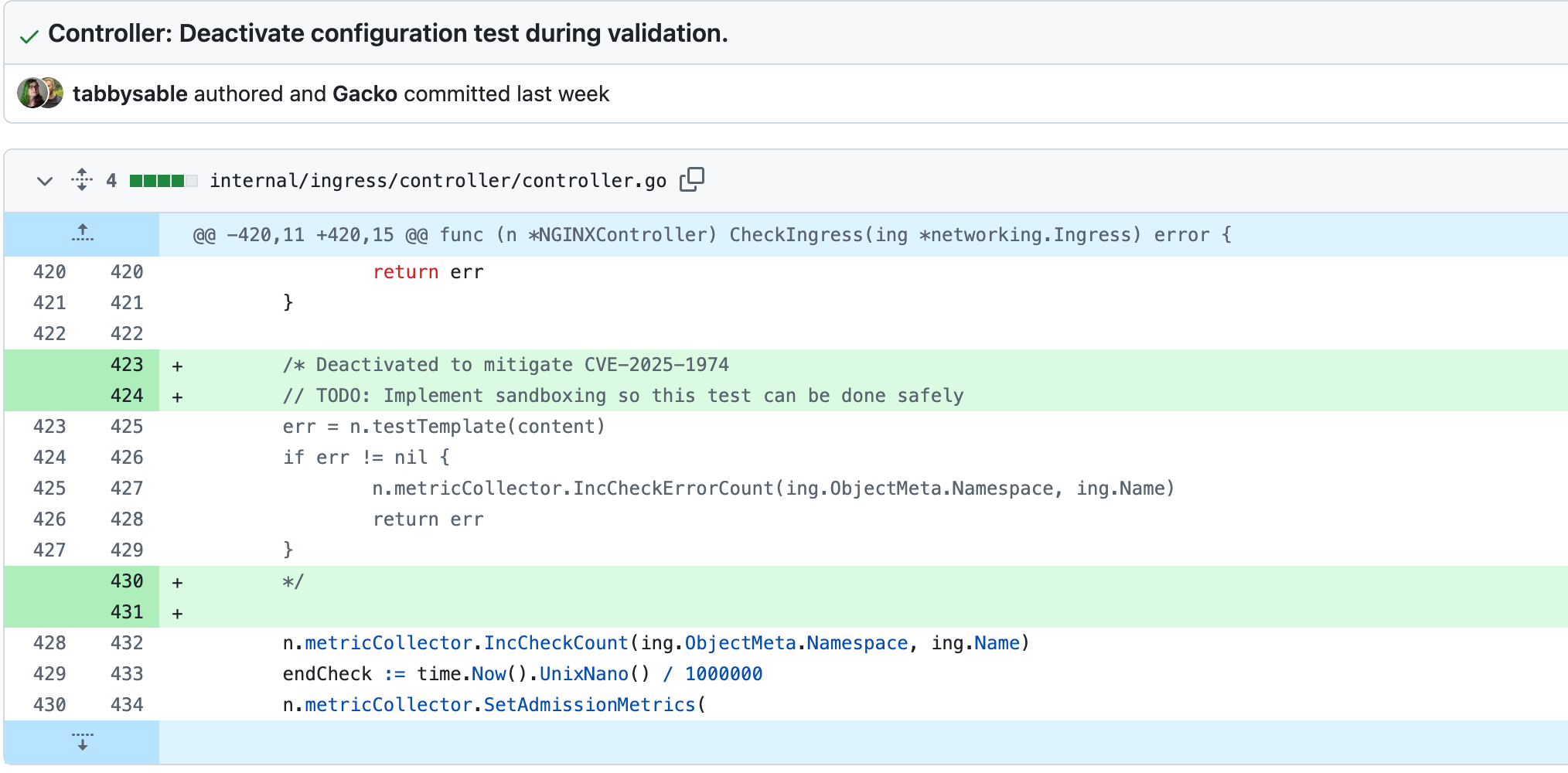Click plus marker on added line 430
1568x773 pixels.
point(178,582)
